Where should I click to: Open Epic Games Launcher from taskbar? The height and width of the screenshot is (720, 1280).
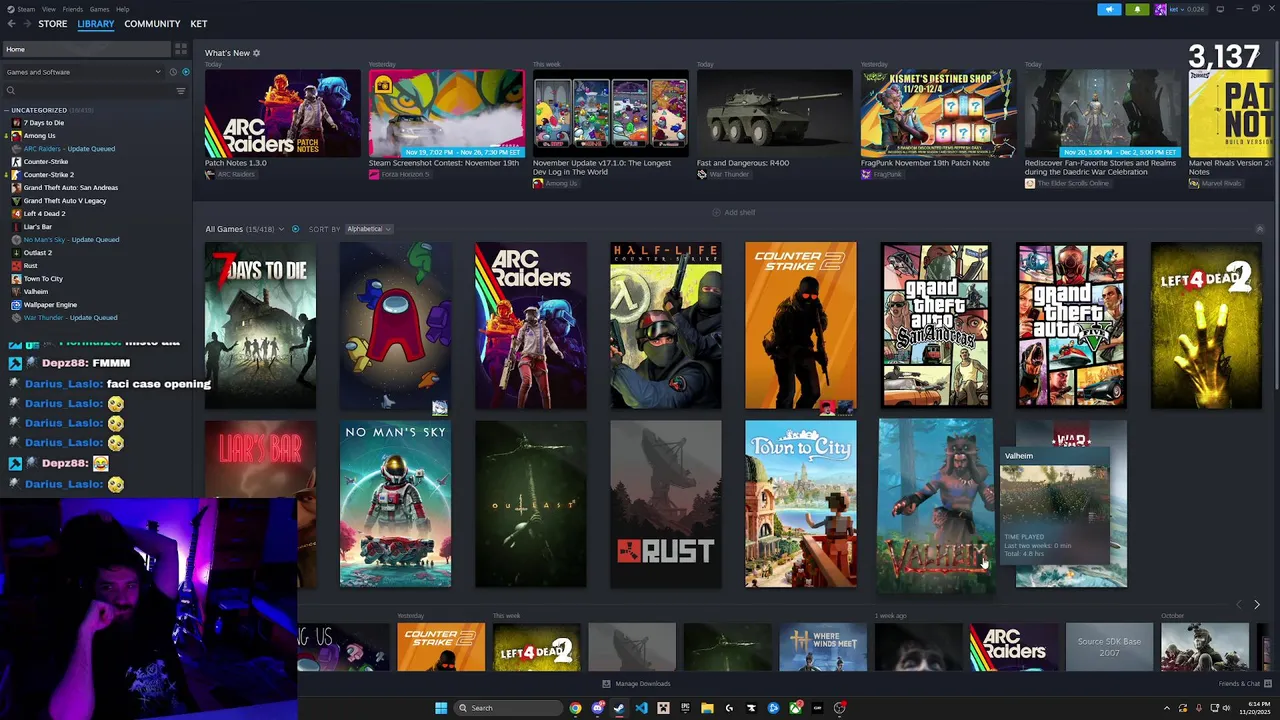[685, 708]
